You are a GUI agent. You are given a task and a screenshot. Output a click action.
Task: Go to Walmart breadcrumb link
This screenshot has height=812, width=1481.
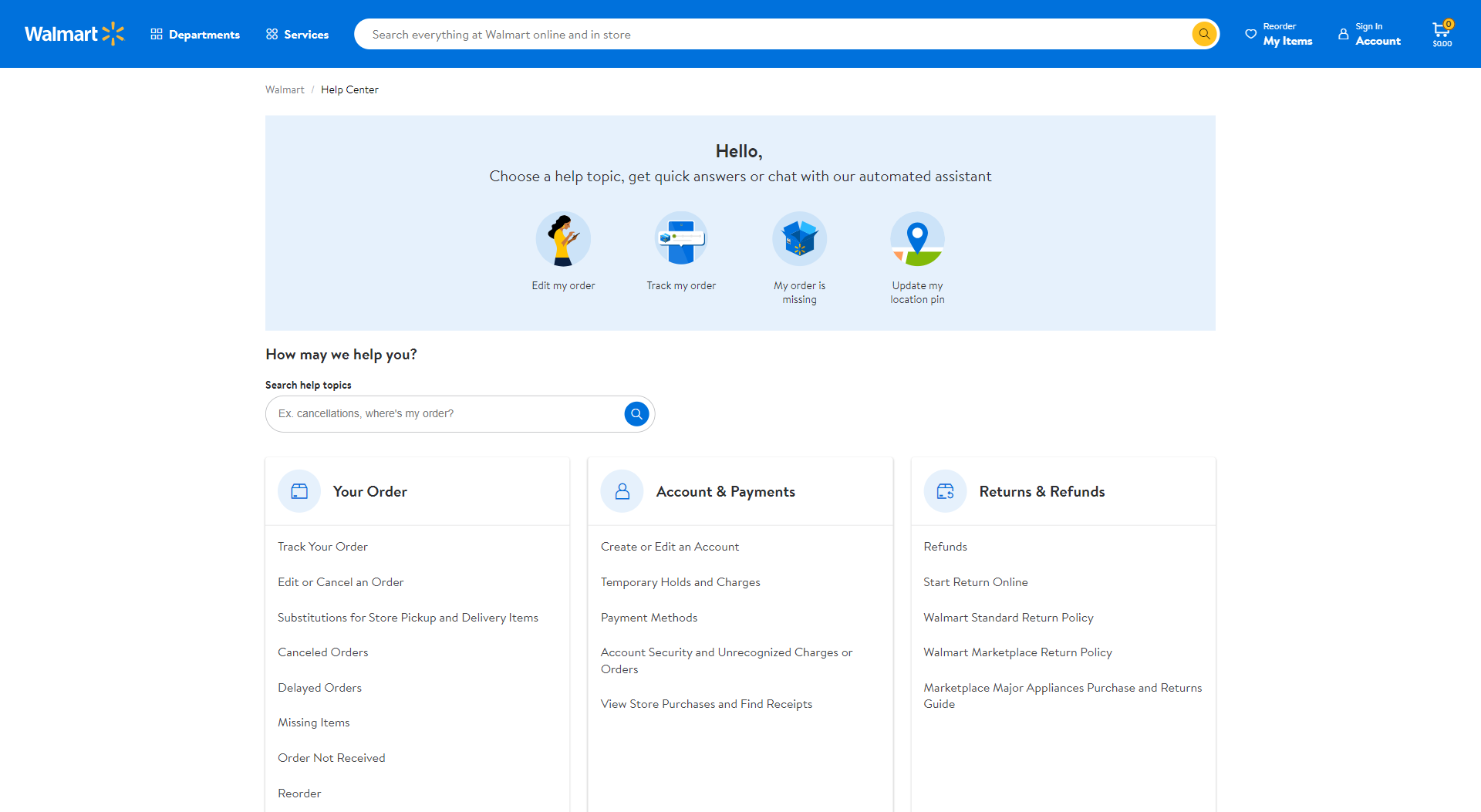(x=285, y=89)
